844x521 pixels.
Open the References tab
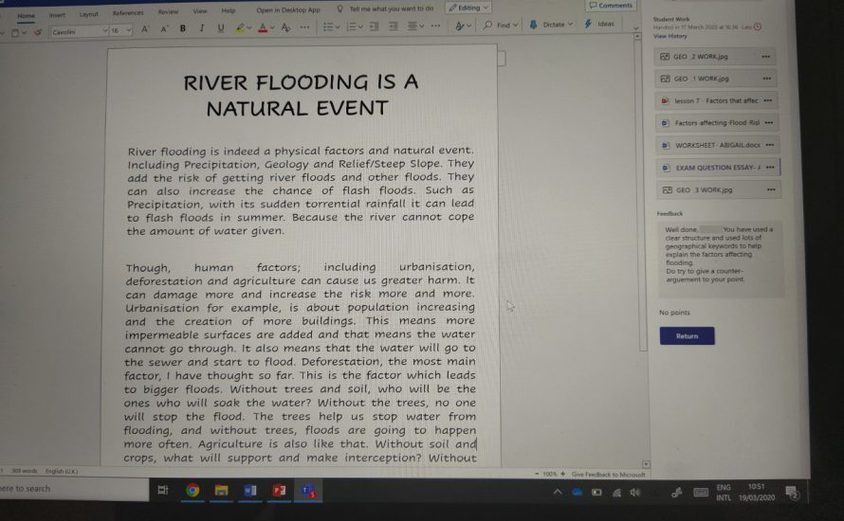[x=127, y=14]
